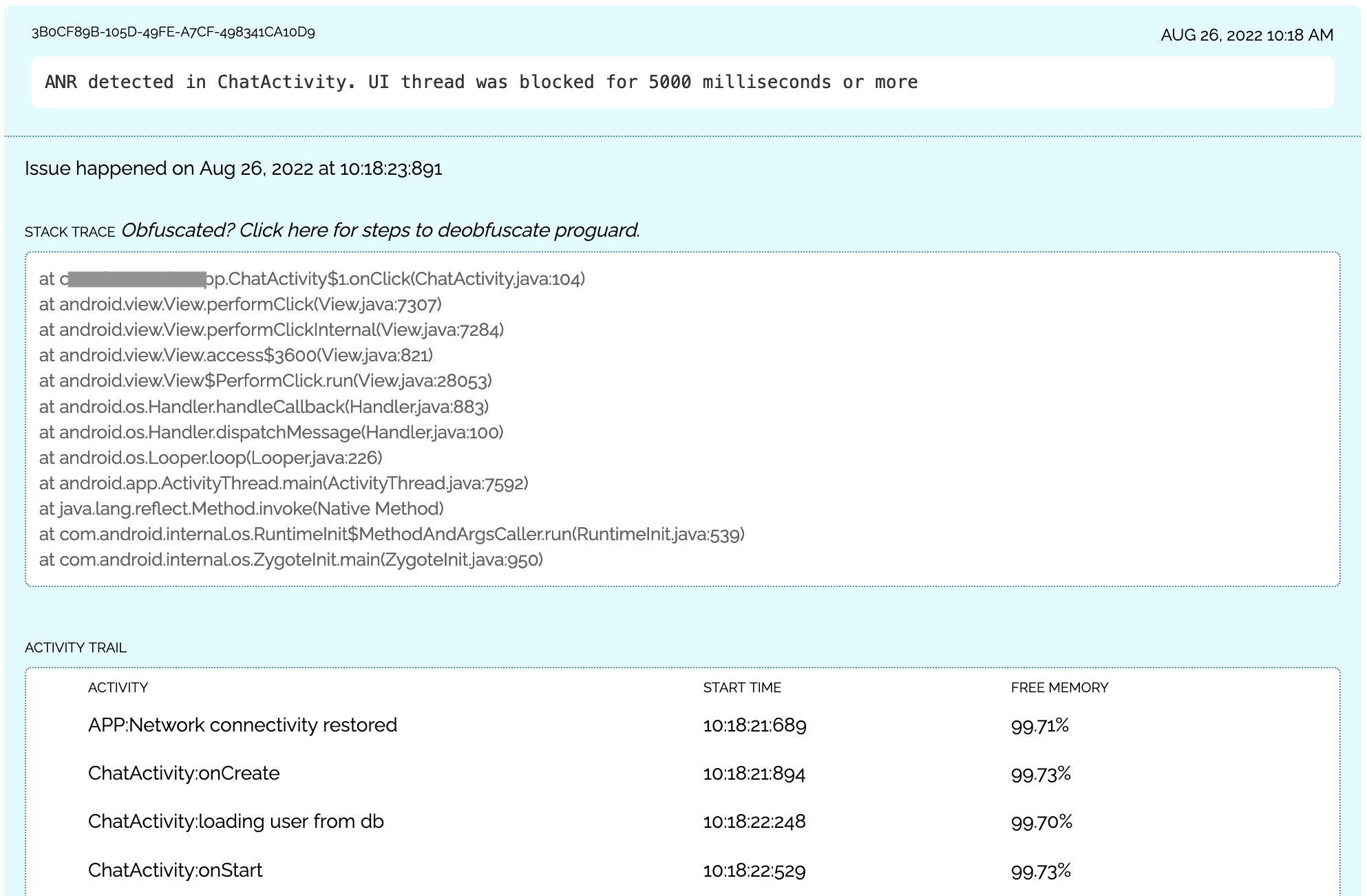Image resolution: width=1367 pixels, height=896 pixels.
Task: Click the STACK TRACE label
Action: tap(70, 232)
